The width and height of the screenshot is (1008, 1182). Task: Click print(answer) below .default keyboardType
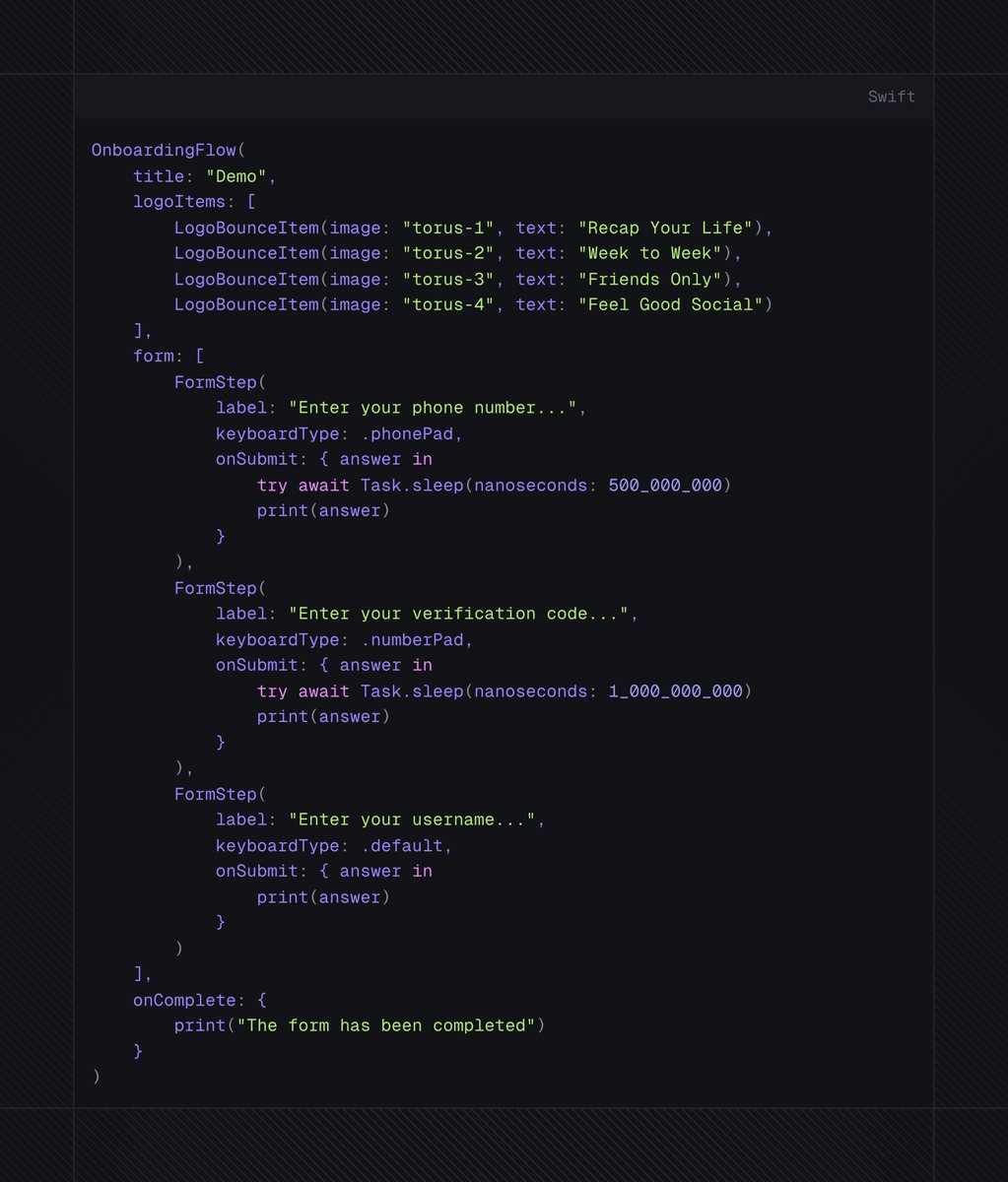[324, 896]
